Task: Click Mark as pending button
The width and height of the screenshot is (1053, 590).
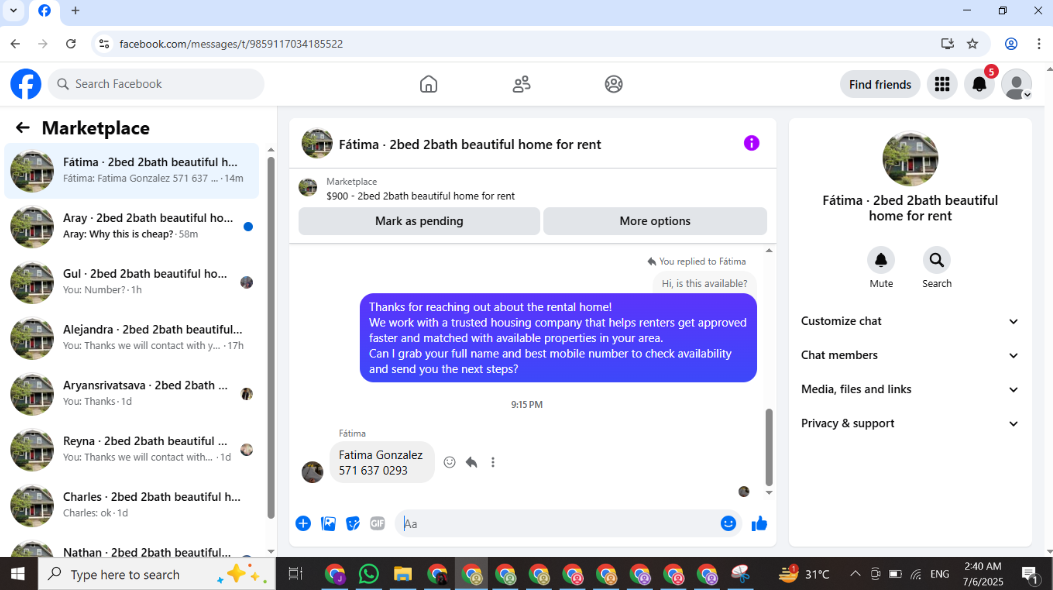Action: pos(419,221)
